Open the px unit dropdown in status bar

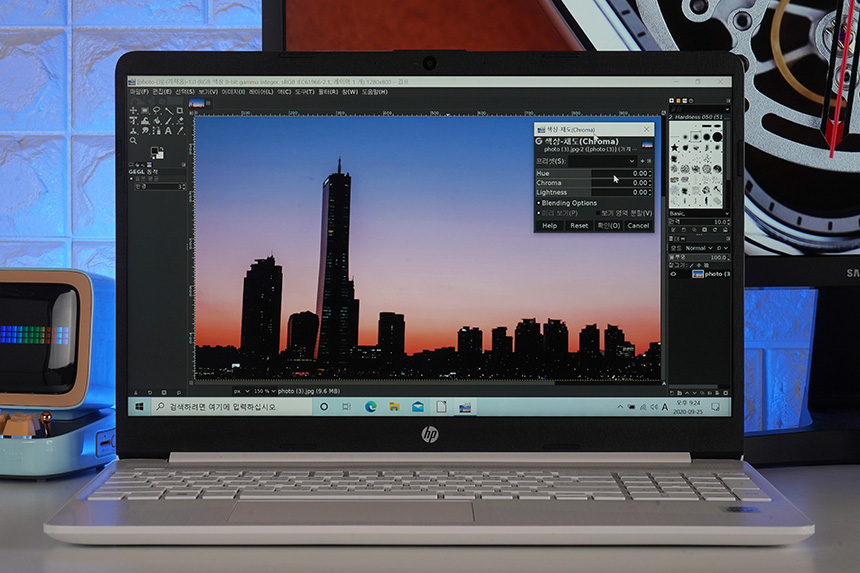pos(241,391)
